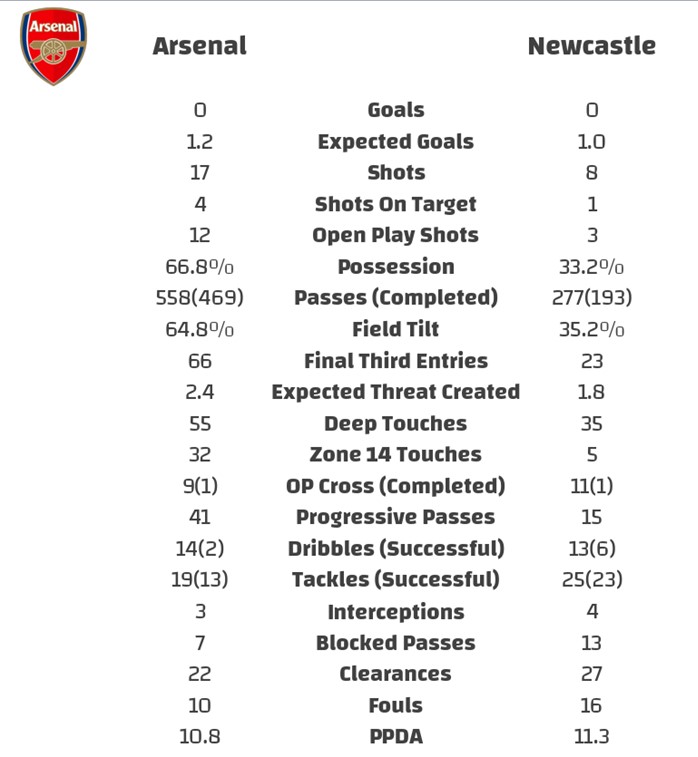Click the Arsenal club crest logo
The image size is (698, 757).
53,46
